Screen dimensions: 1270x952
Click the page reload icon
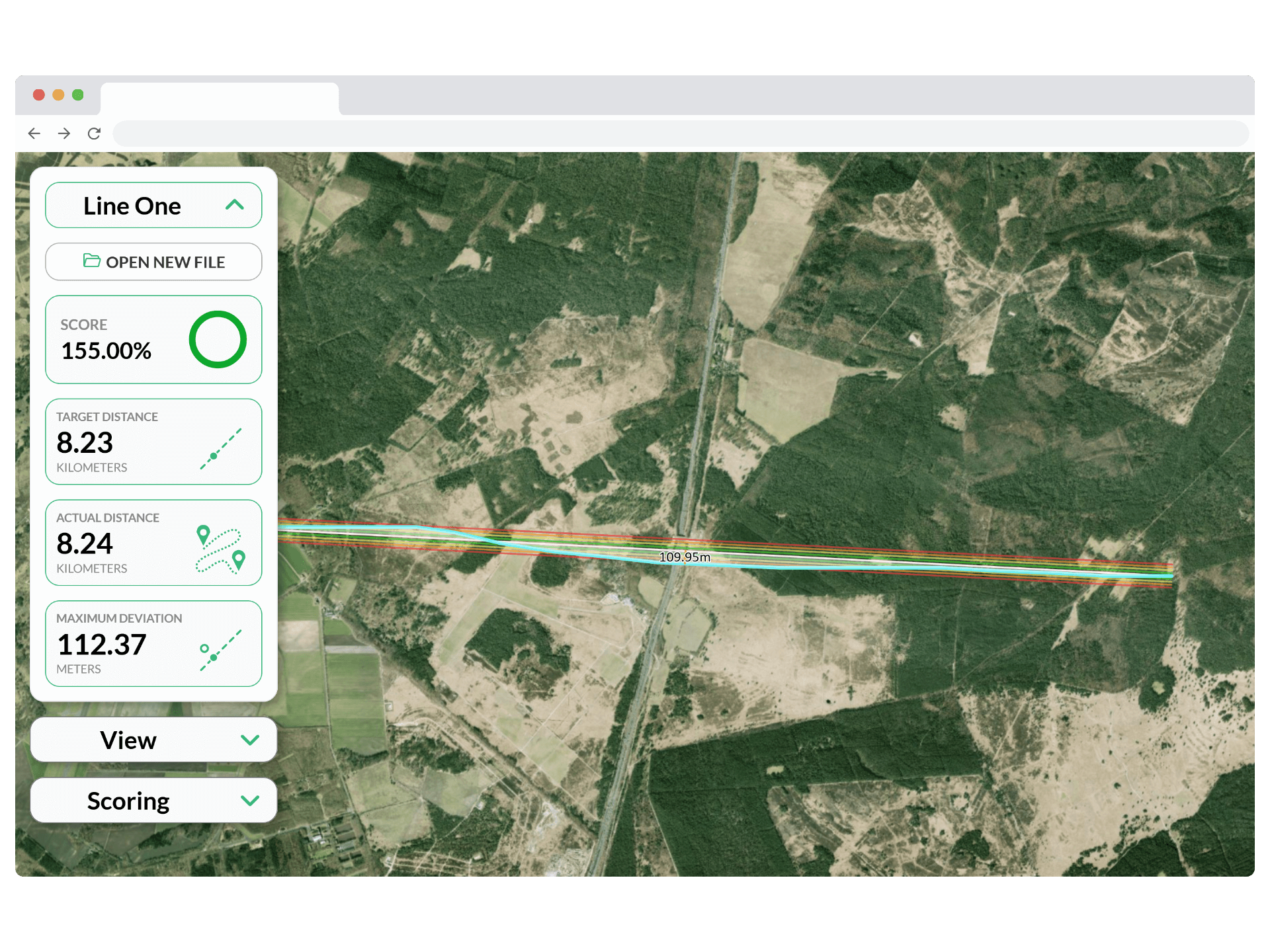(x=94, y=134)
